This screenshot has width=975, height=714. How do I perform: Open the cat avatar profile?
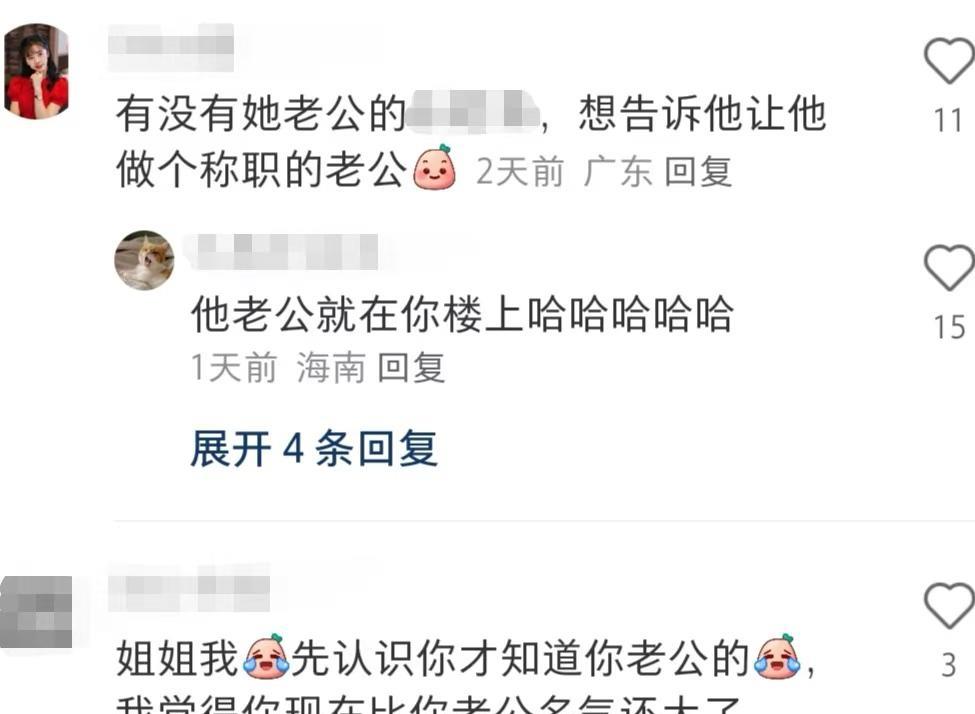tap(144, 260)
